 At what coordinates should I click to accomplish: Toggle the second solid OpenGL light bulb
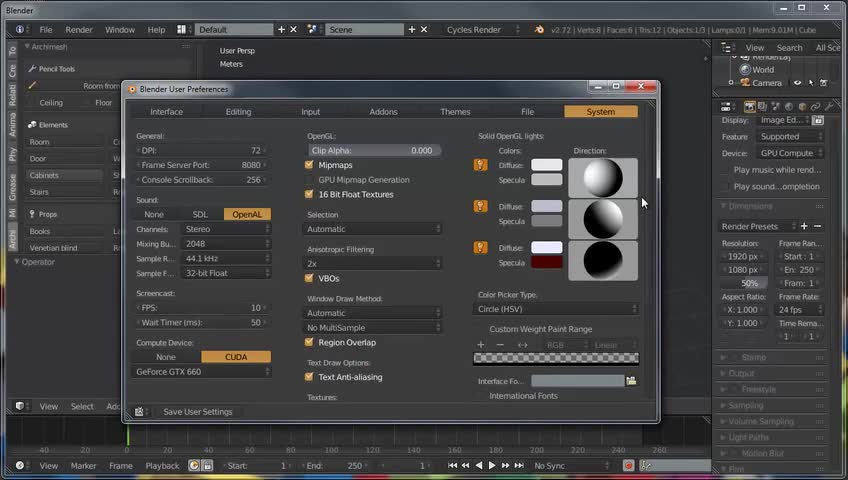point(480,206)
